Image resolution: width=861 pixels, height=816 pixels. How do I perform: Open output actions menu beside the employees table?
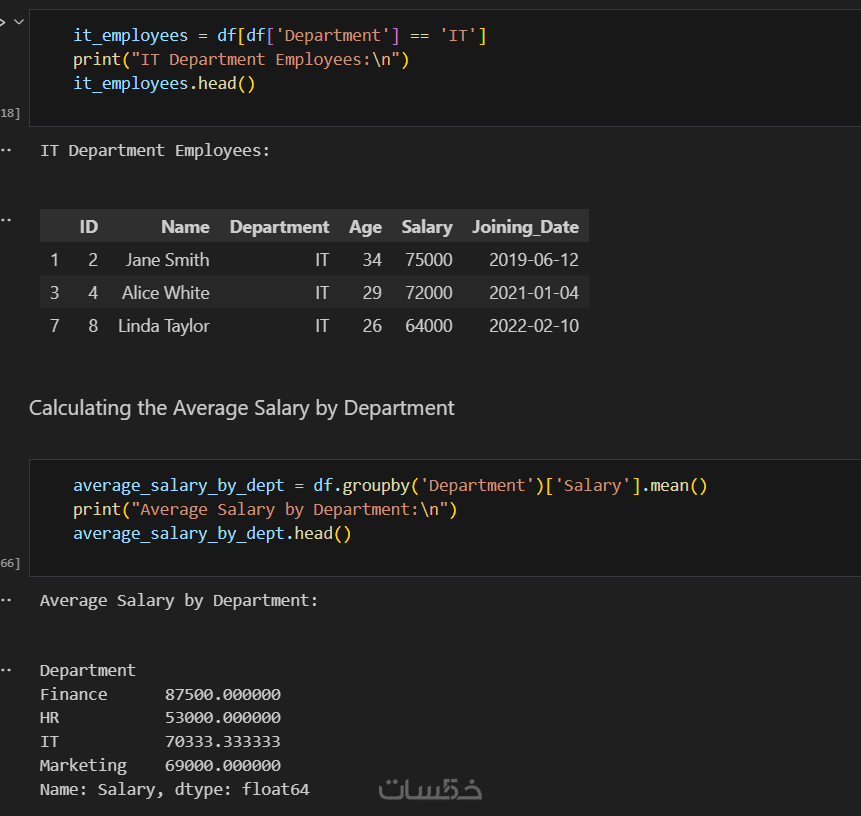click(x=7, y=217)
